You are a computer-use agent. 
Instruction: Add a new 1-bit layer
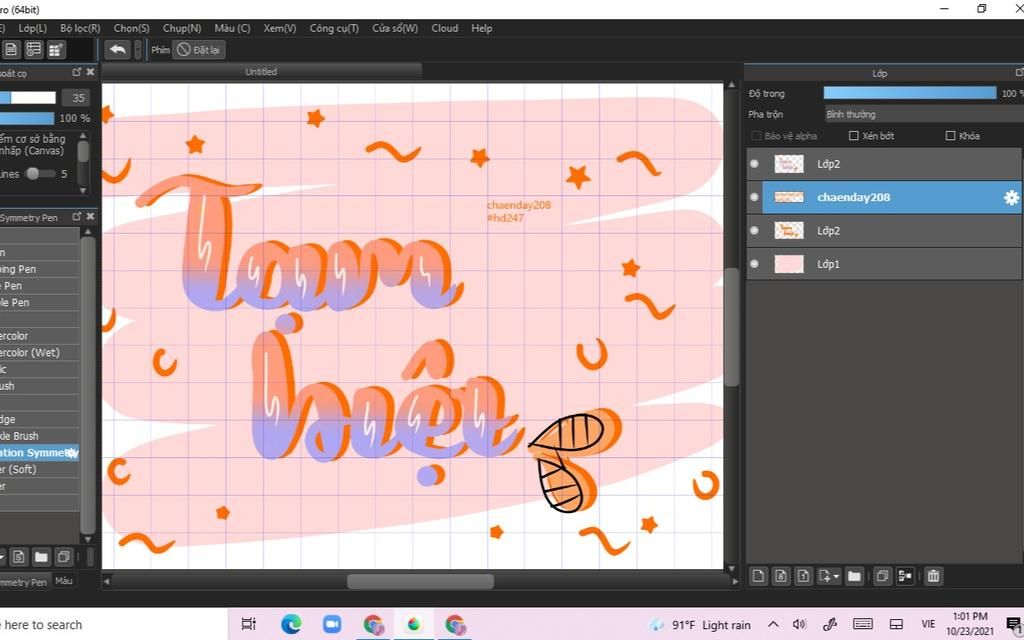803,576
